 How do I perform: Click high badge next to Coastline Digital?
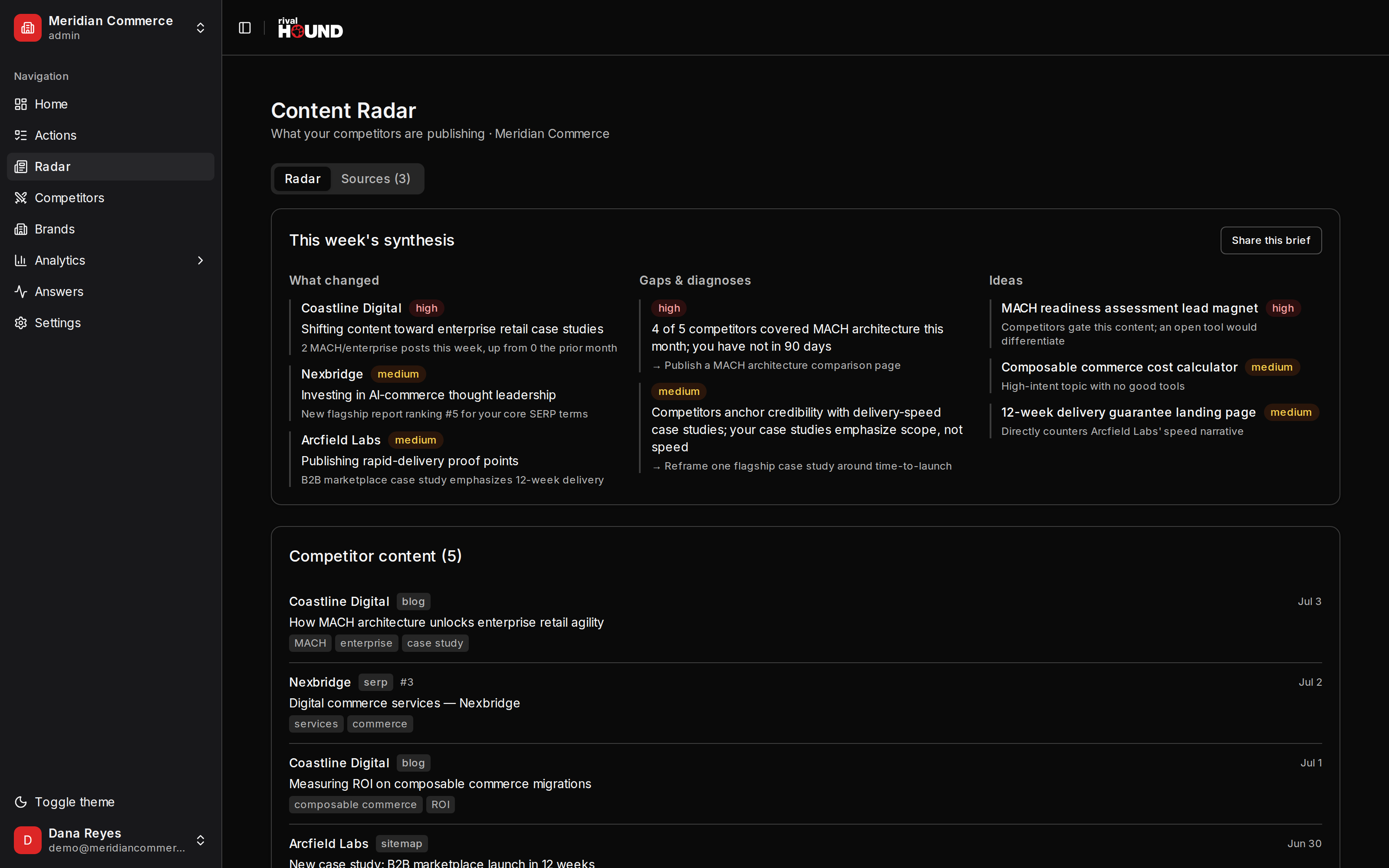pyautogui.click(x=426, y=308)
